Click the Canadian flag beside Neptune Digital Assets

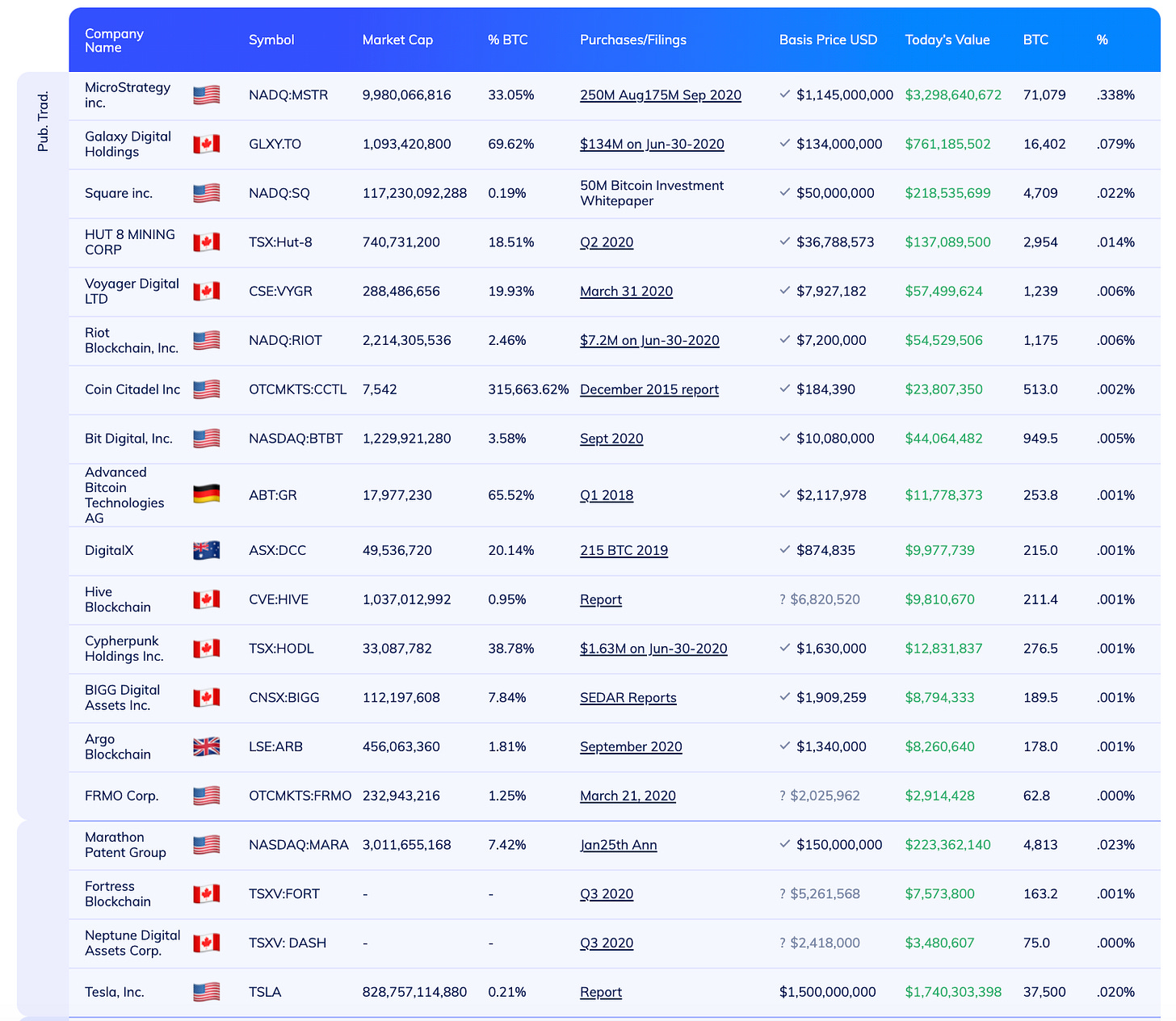(x=206, y=943)
